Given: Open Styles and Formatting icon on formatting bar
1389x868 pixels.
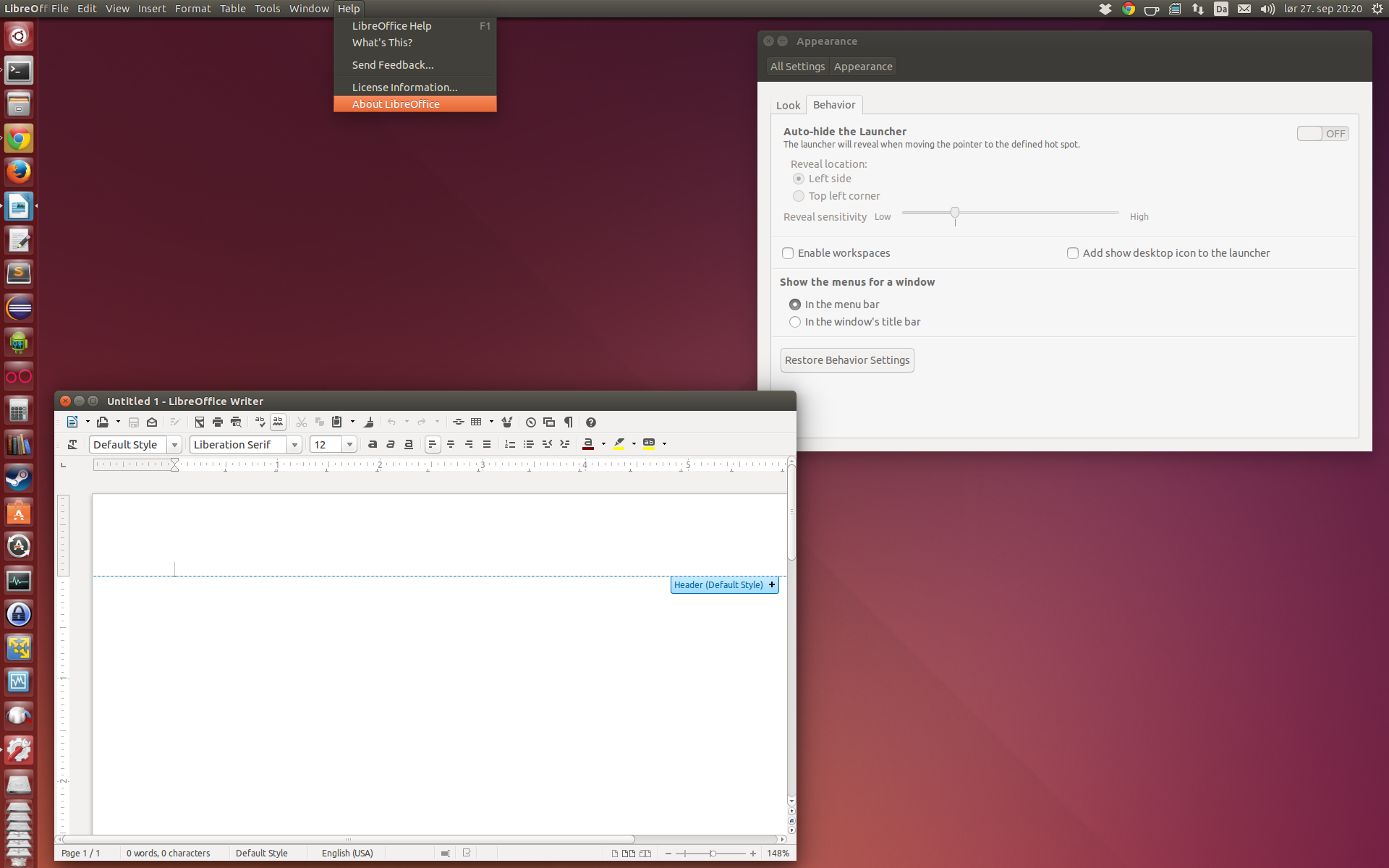Looking at the screenshot, I should click(72, 444).
